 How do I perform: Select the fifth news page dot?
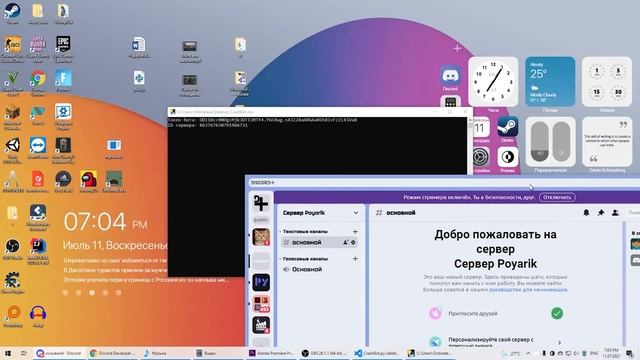pos(118,293)
